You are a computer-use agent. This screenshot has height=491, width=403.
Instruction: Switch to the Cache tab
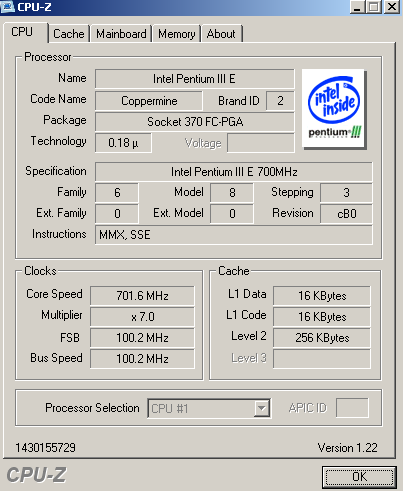pyautogui.click(x=69, y=34)
